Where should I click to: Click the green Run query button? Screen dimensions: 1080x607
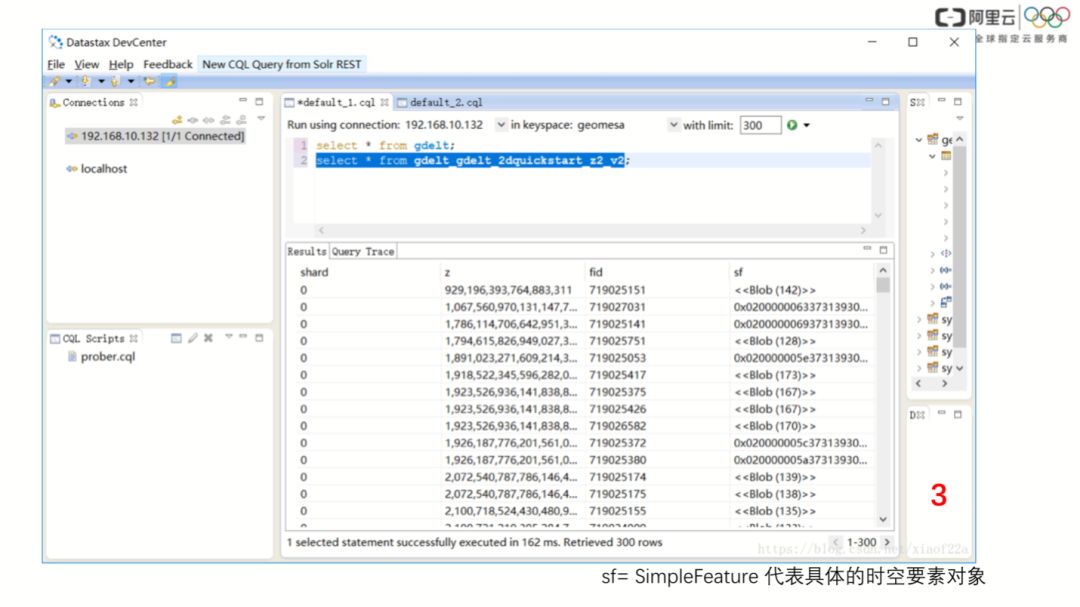click(792, 125)
